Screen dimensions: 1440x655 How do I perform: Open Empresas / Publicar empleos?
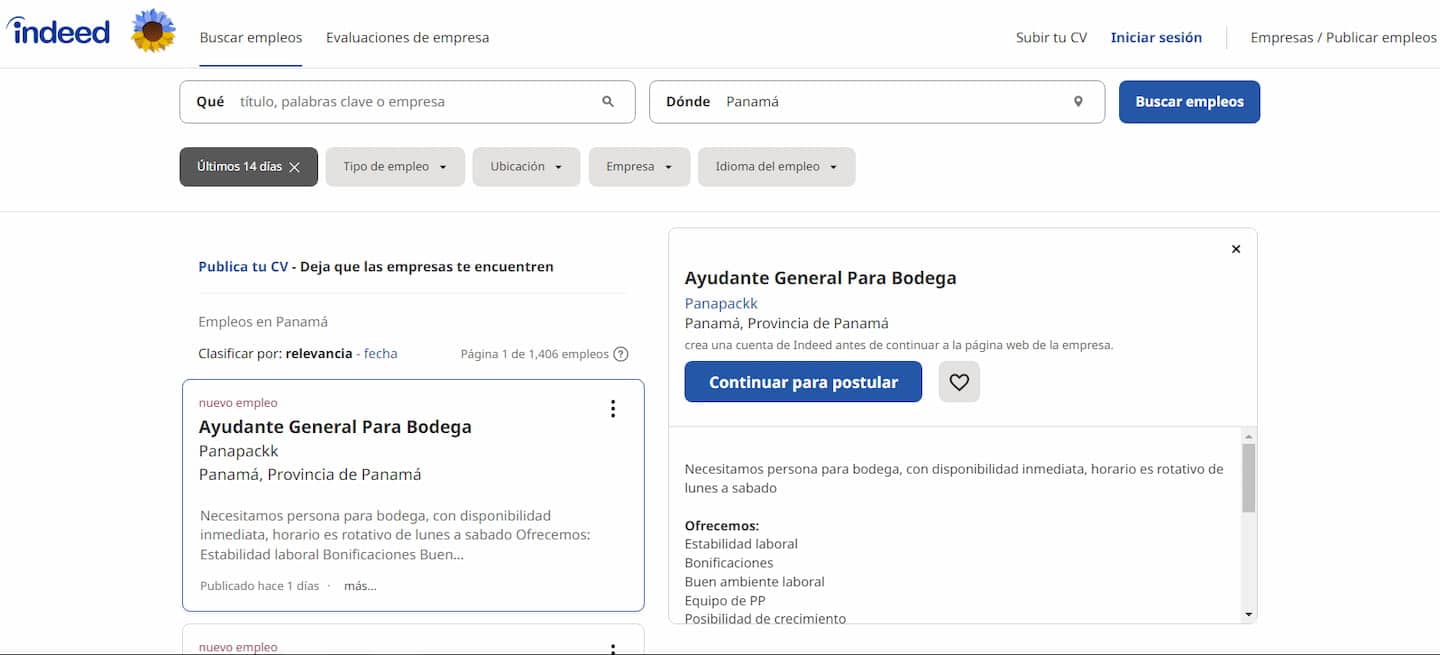pyautogui.click(x=1343, y=38)
